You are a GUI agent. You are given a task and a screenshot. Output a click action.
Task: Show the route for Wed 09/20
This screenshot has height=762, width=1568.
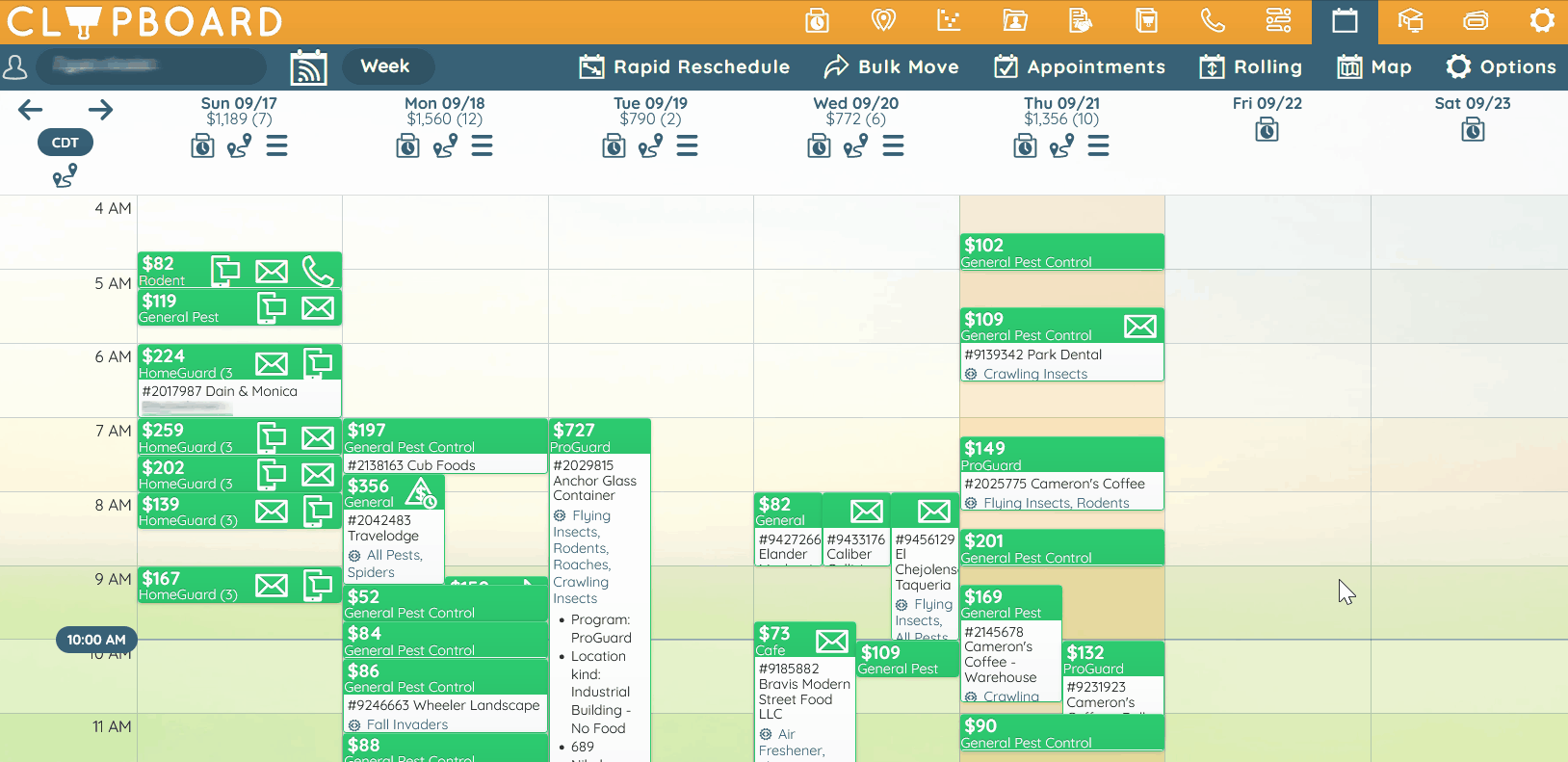pos(855,145)
